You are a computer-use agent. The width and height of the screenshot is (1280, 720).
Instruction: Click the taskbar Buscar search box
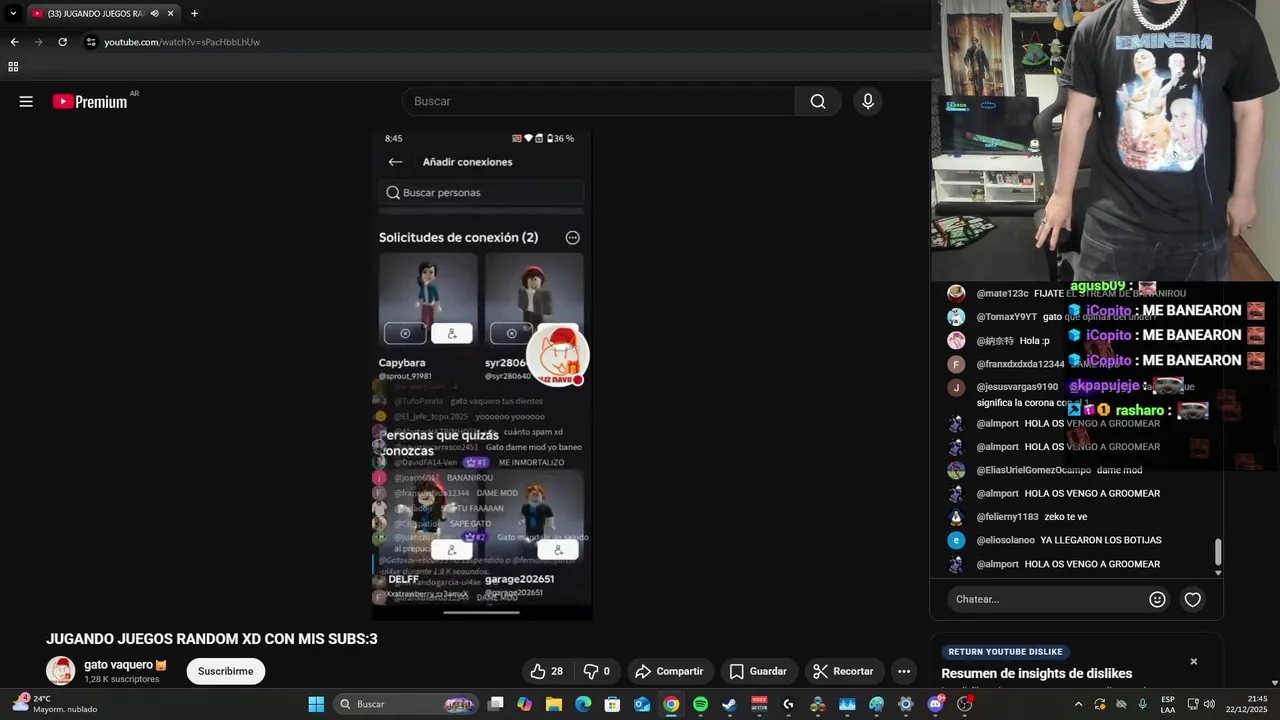[x=405, y=704]
